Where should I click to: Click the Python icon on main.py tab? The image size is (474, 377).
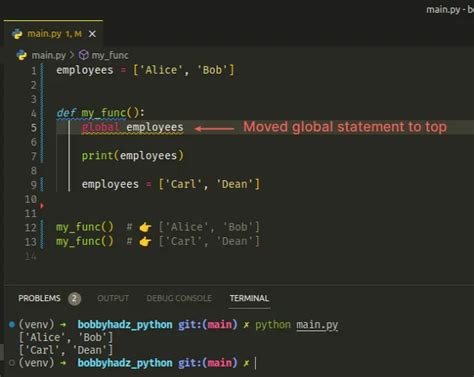(17, 34)
